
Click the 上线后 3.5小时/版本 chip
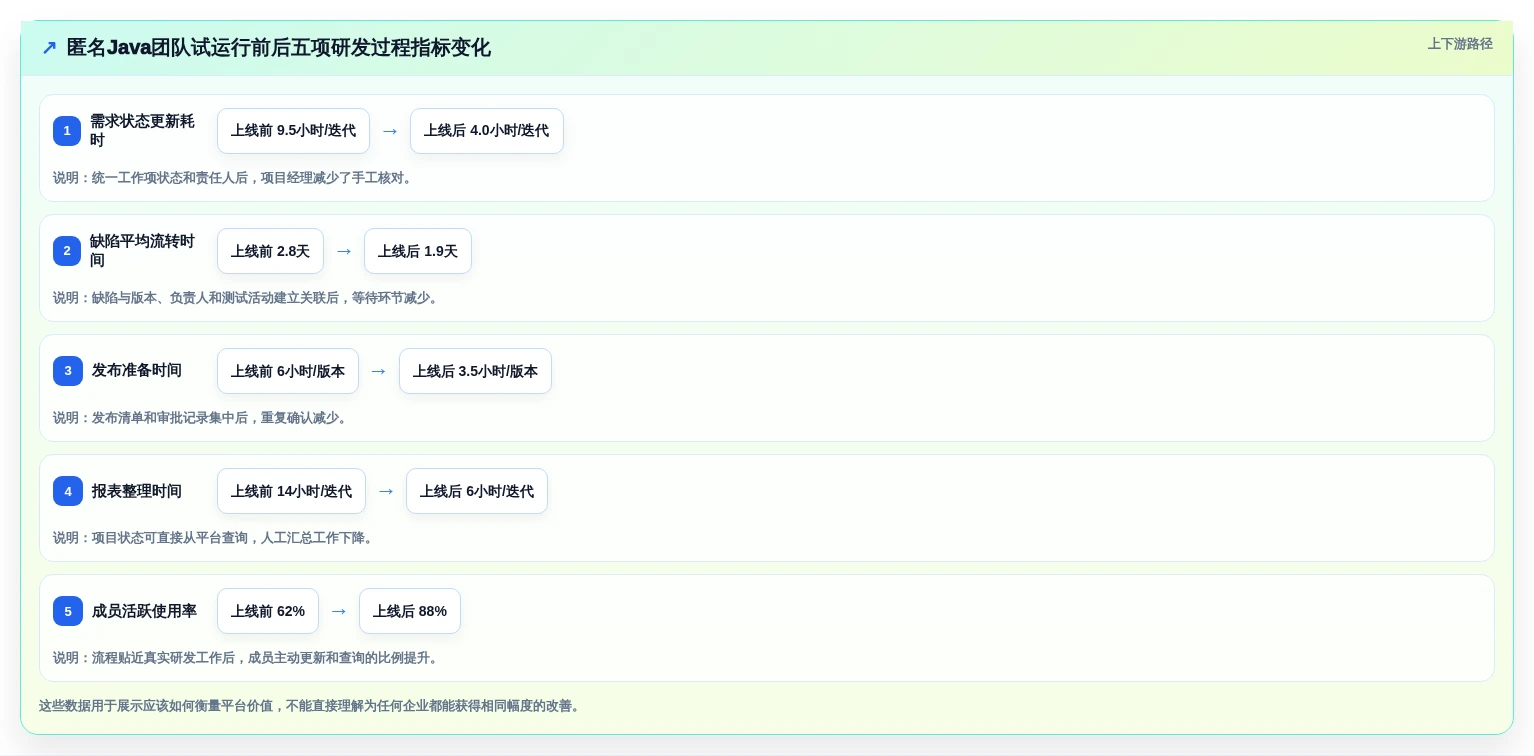click(475, 371)
